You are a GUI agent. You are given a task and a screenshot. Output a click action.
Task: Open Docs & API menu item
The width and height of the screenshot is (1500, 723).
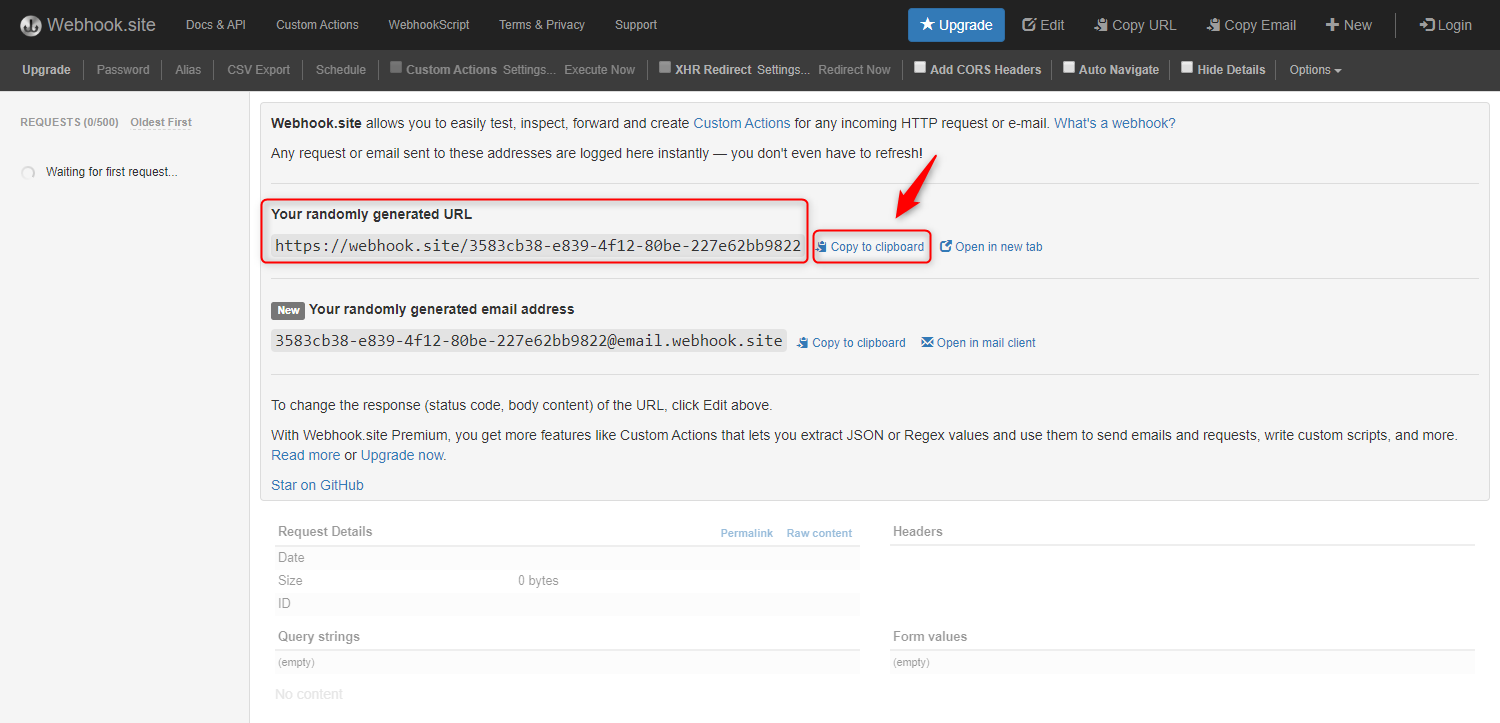pyautogui.click(x=215, y=25)
